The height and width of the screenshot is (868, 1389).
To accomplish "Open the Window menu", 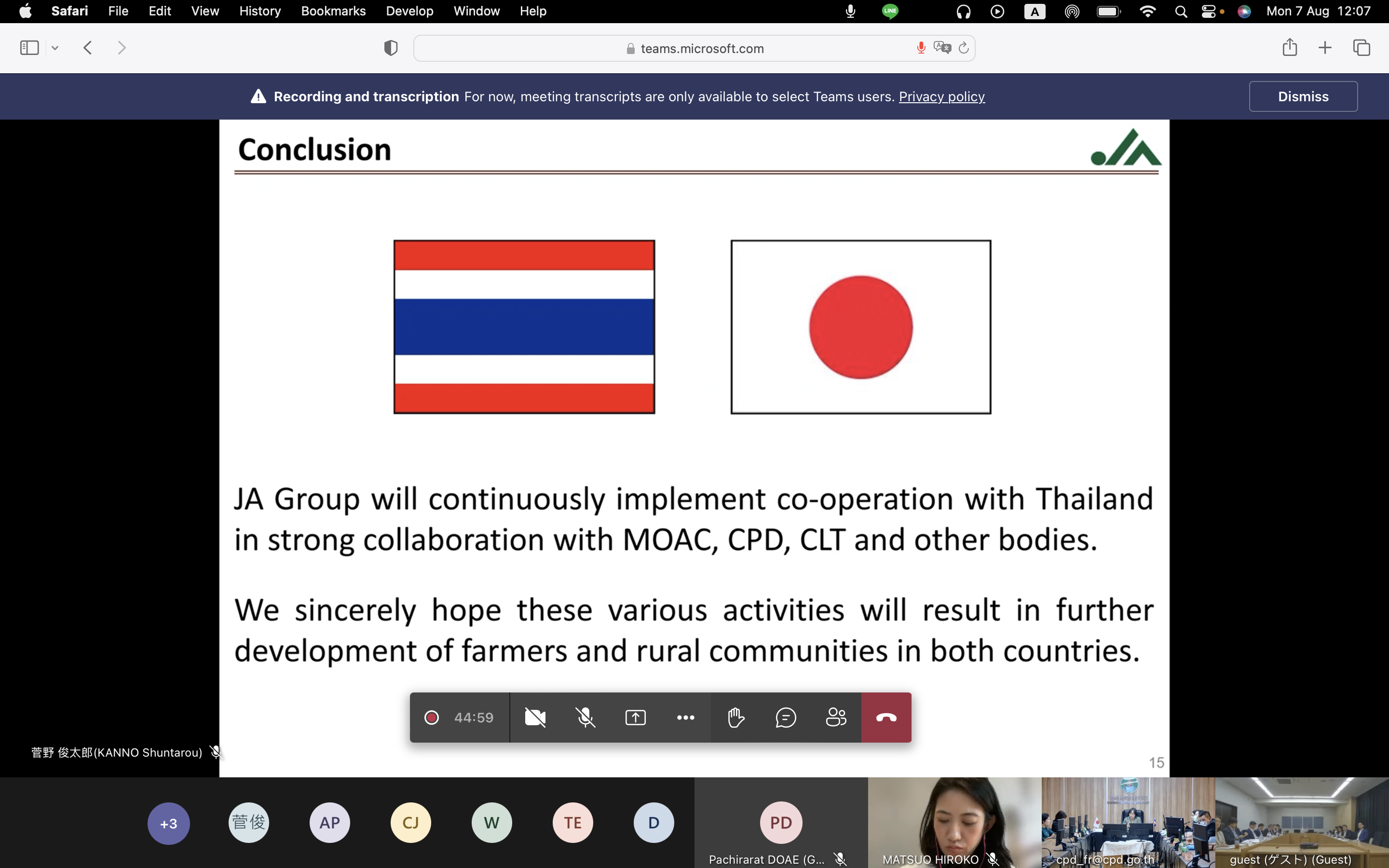I will 477,11.
